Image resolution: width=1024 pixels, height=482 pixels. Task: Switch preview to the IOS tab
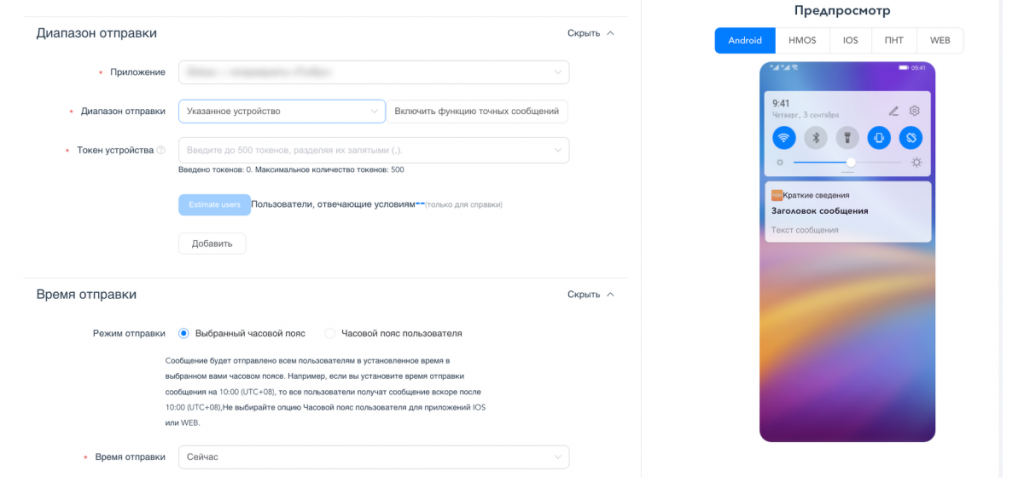coord(850,40)
